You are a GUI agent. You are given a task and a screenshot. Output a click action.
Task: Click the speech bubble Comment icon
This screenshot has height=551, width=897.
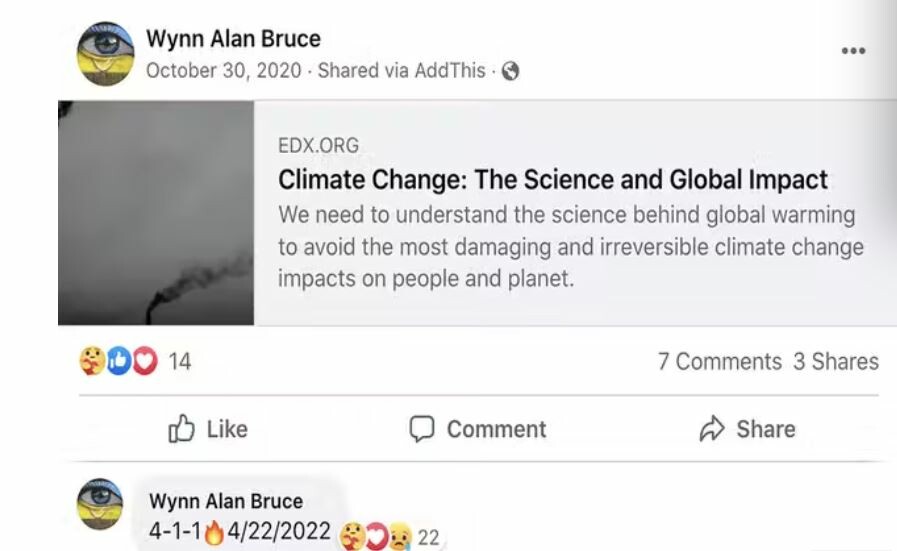422,429
